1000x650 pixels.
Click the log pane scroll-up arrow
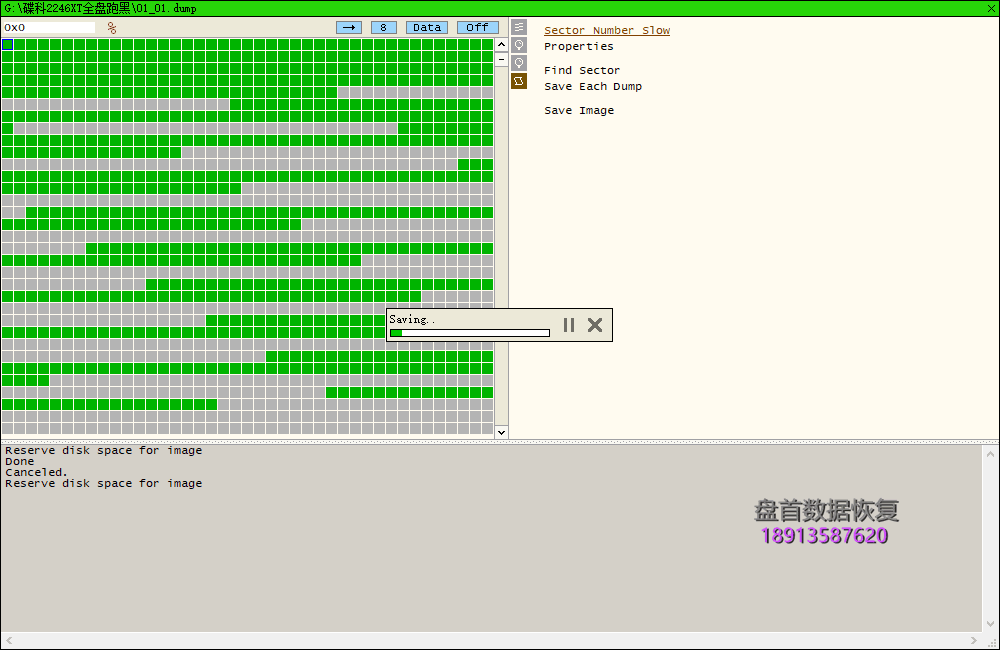point(990,454)
